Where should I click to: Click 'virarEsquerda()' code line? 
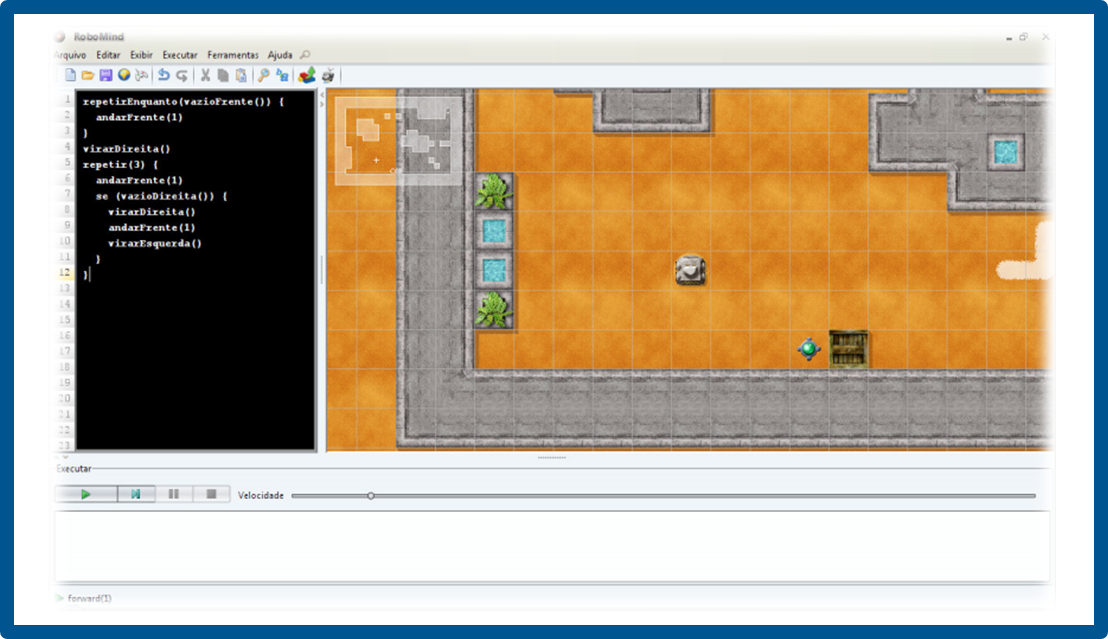tap(155, 243)
